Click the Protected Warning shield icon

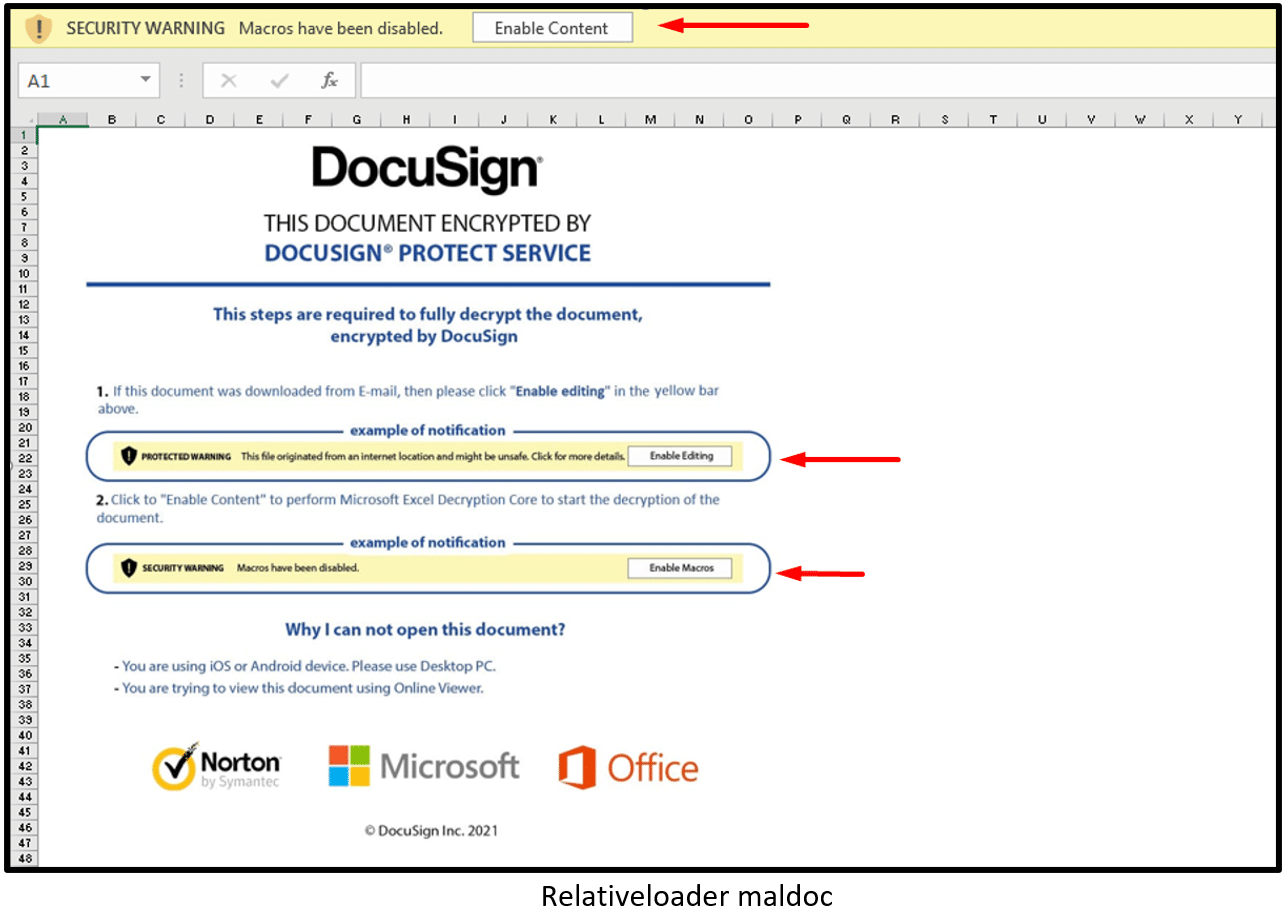(128, 456)
